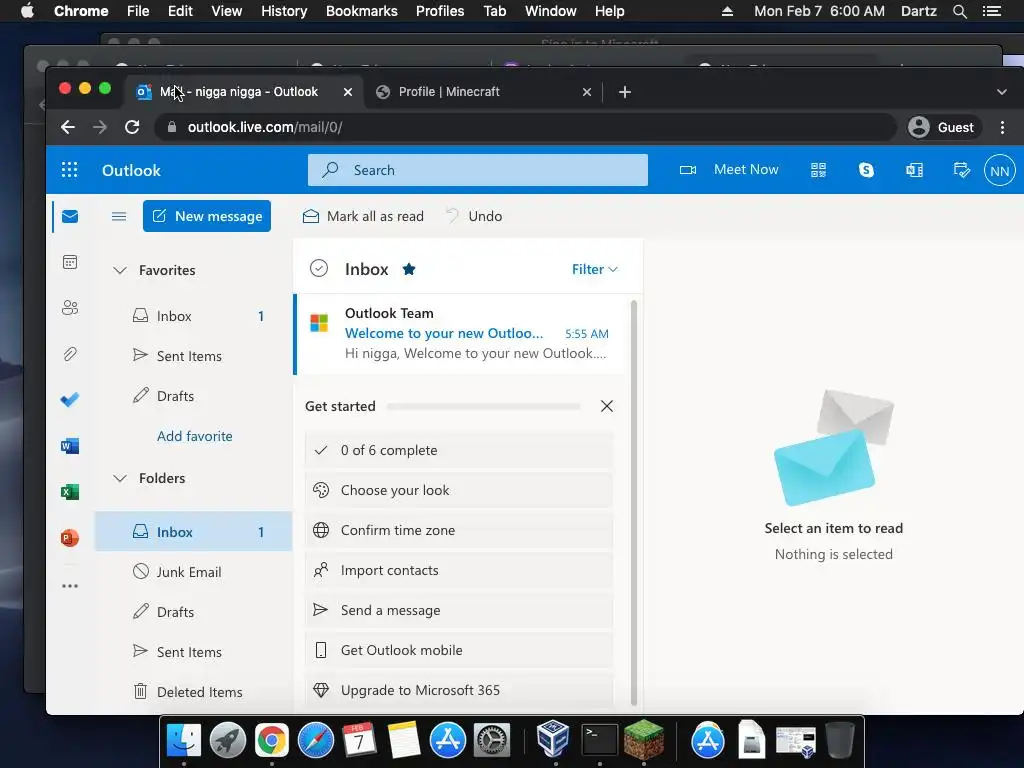Launch PowerPoint from the left rail
Viewport: 1024px width, 768px height.
70,537
